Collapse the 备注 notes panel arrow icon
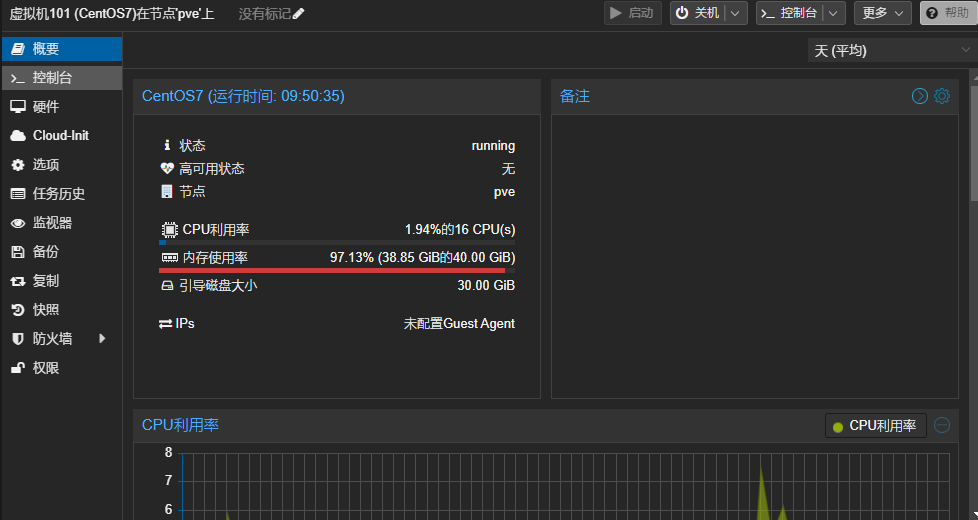The image size is (978, 520). pyautogui.click(x=920, y=96)
